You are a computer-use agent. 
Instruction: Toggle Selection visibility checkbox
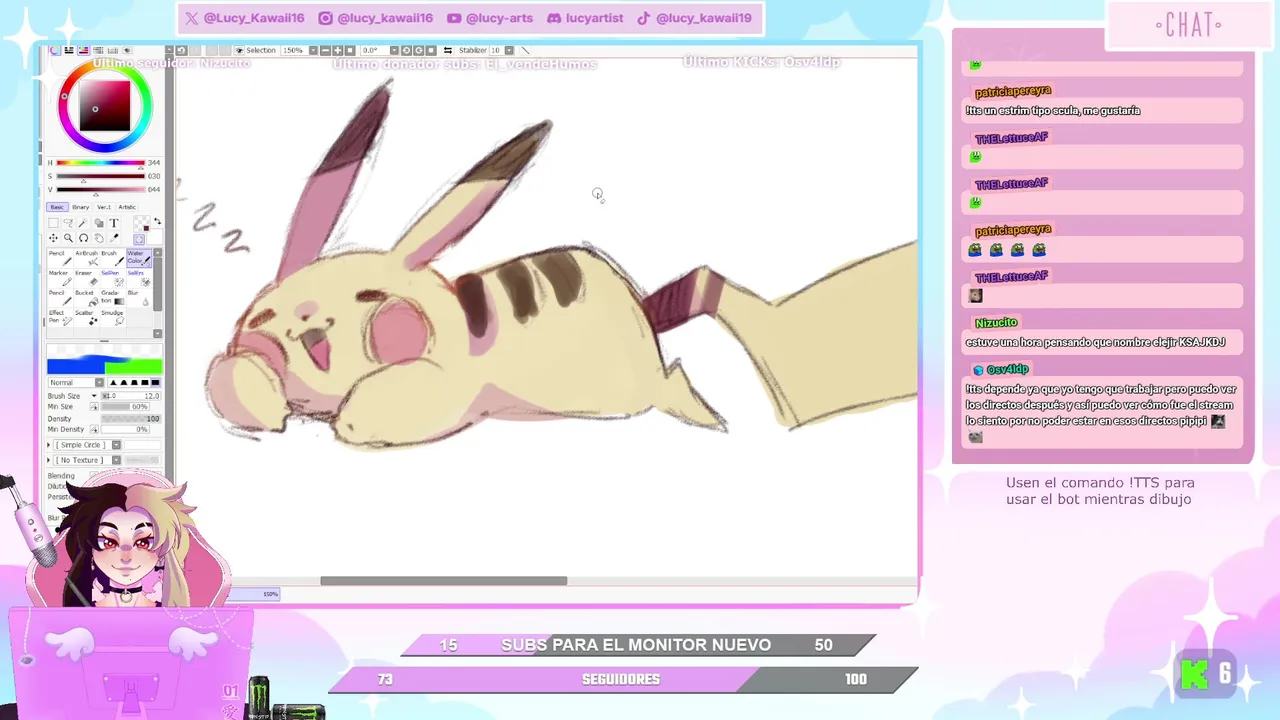240,50
